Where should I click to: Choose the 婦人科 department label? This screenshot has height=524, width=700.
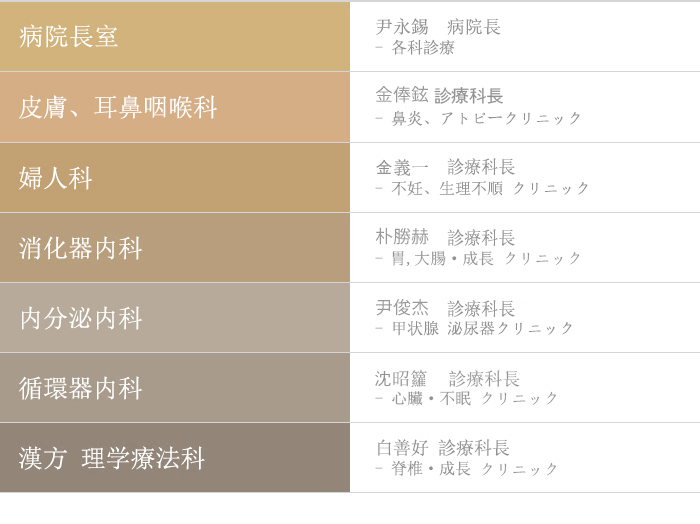tap(55, 178)
